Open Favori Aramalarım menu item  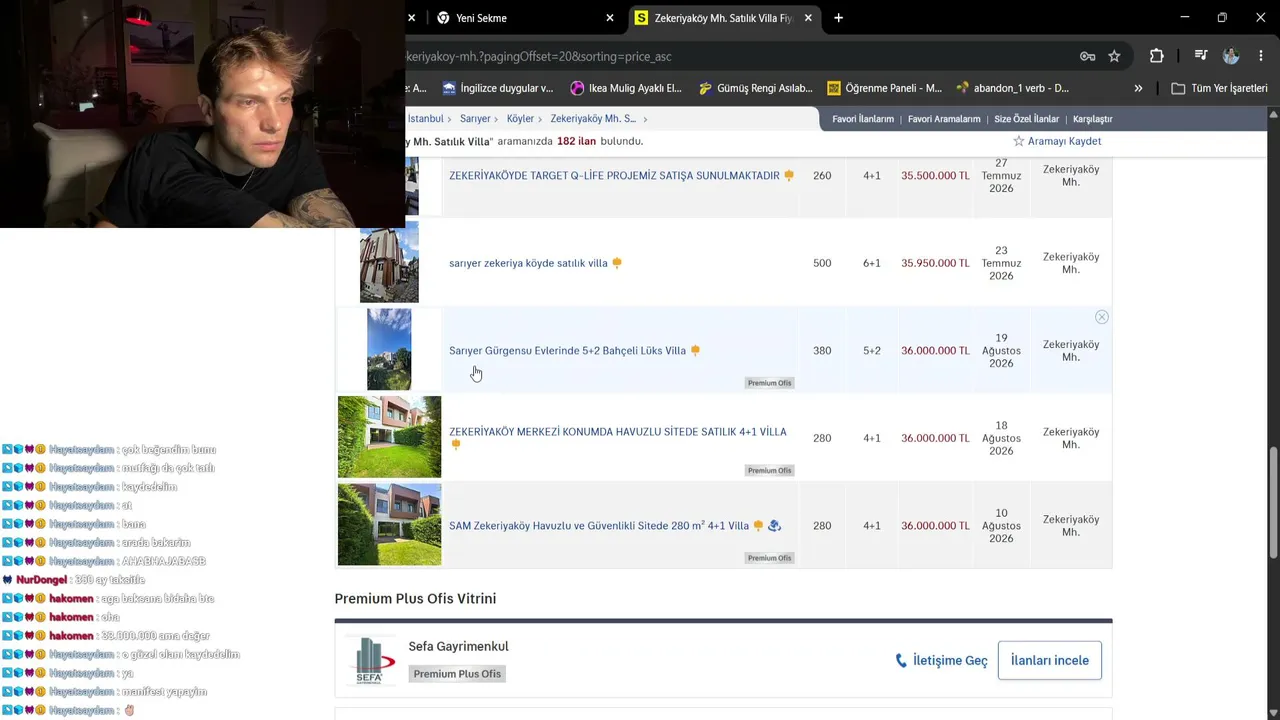pos(944,119)
